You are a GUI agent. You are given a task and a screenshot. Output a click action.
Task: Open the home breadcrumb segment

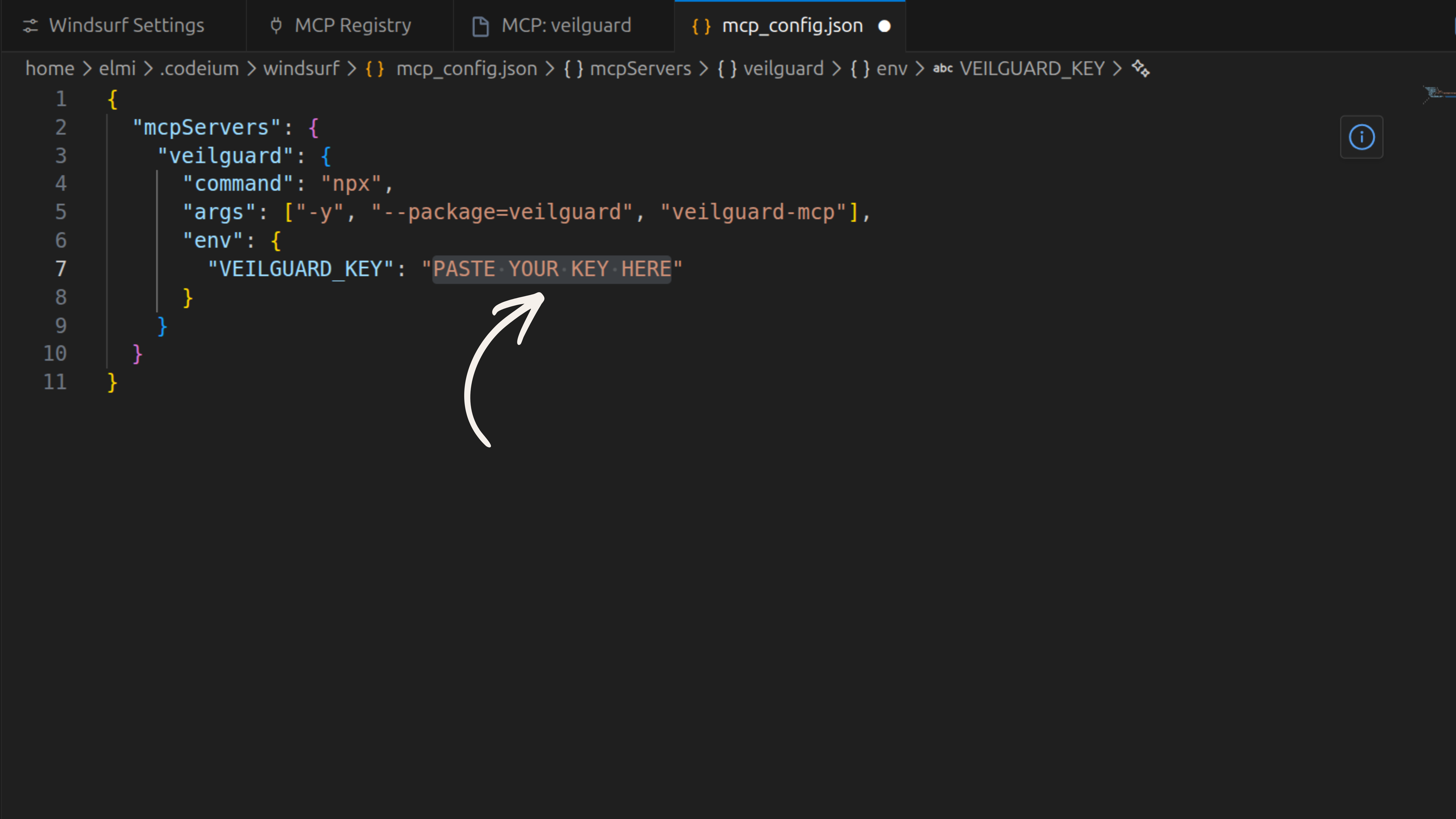[x=50, y=69]
